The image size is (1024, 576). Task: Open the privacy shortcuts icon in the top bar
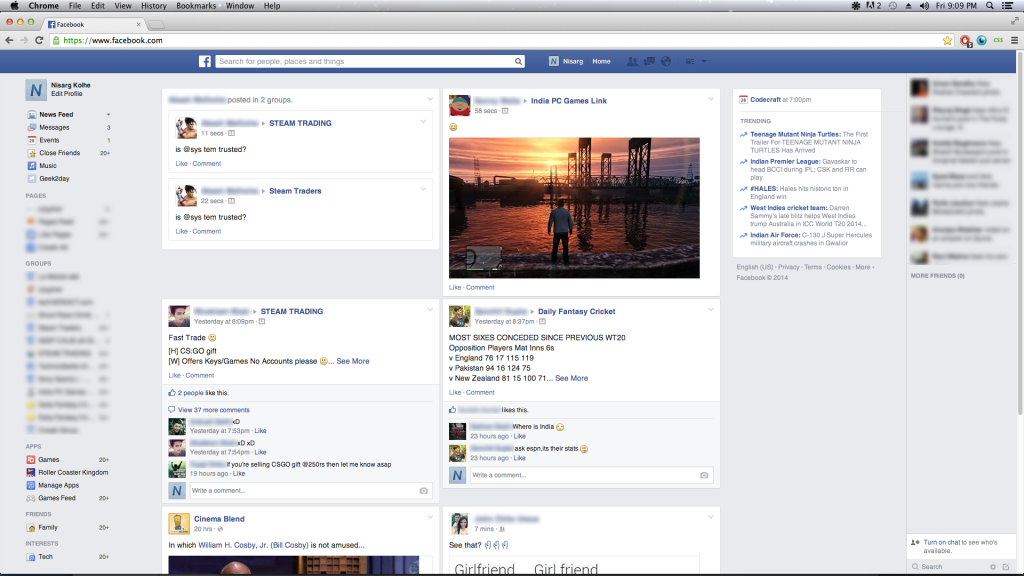coord(690,61)
